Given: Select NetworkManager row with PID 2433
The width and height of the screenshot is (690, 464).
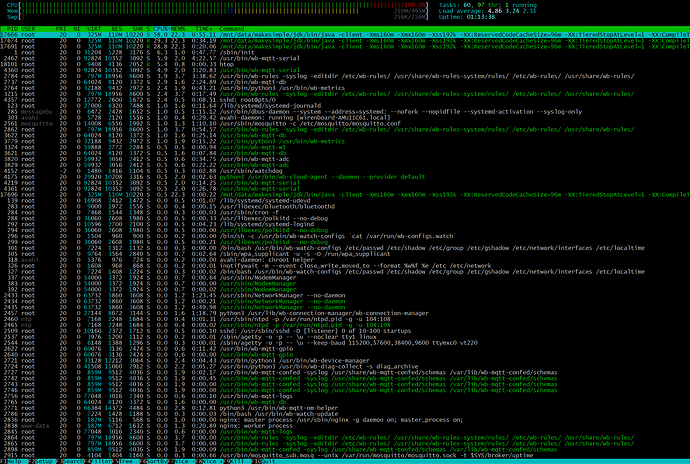Looking at the screenshot, I should point(345,295).
